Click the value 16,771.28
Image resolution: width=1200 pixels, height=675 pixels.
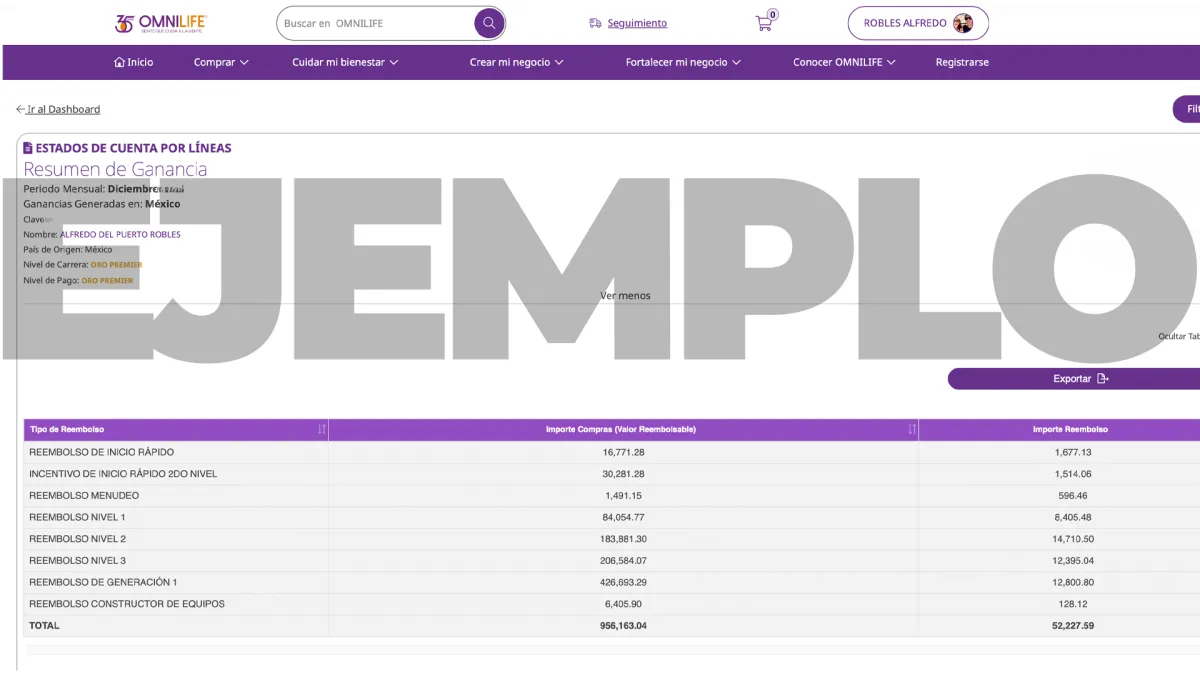tap(624, 452)
